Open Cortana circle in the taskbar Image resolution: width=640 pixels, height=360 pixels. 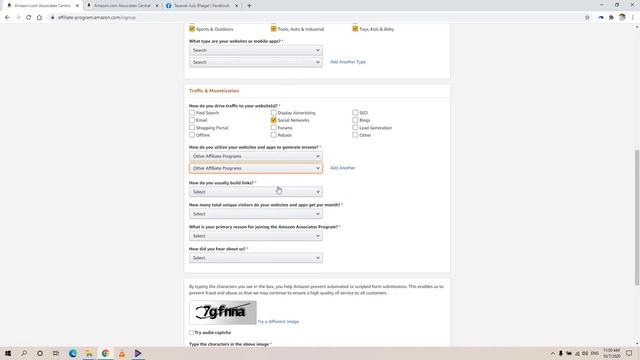pos(40,353)
